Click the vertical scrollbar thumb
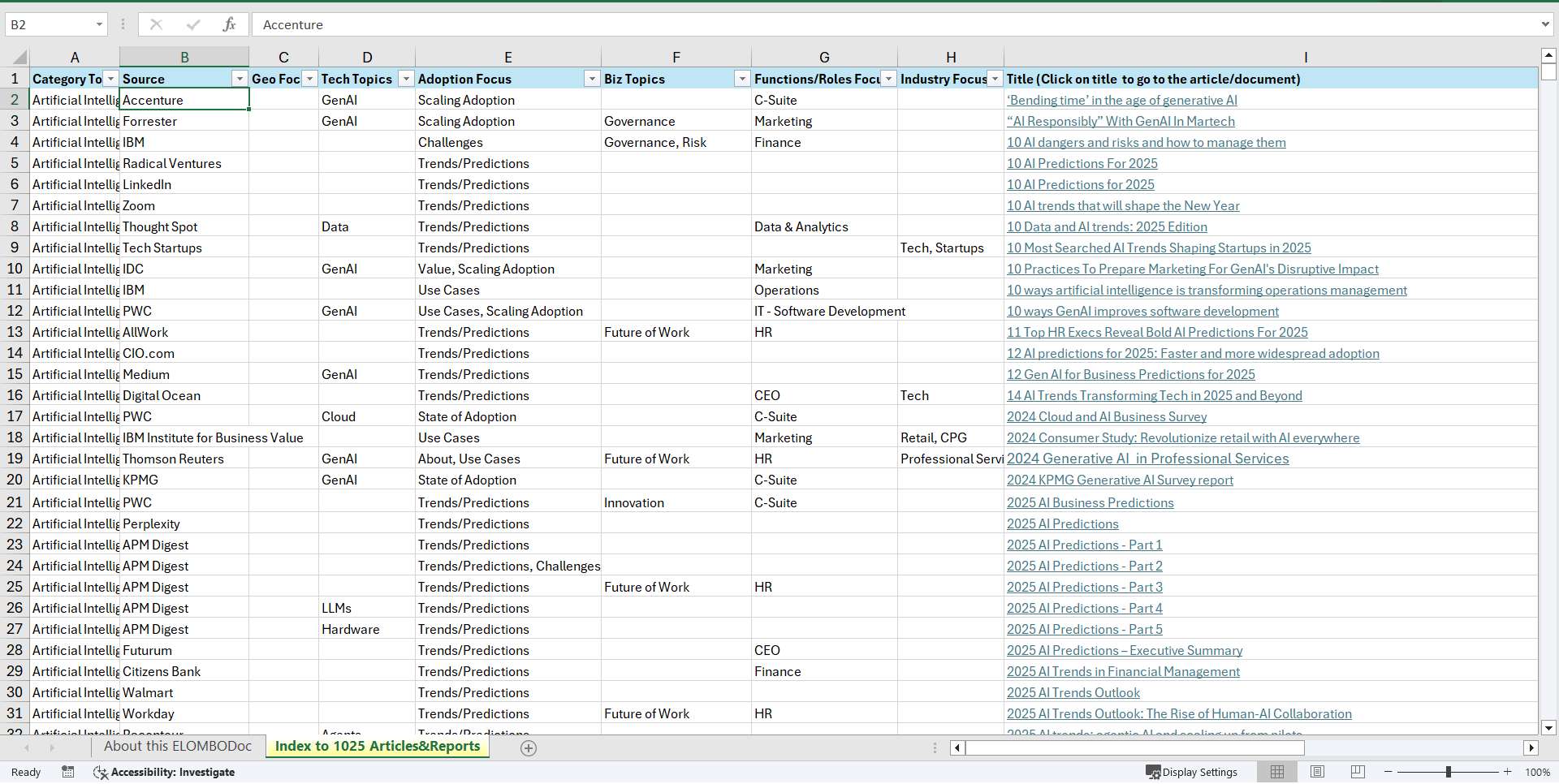Viewport: 1559px width, 784px height. click(x=1548, y=72)
